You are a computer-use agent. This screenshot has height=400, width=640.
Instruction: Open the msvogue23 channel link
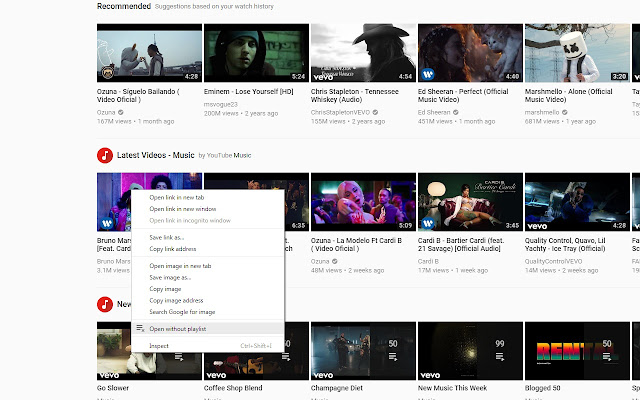pos(220,104)
